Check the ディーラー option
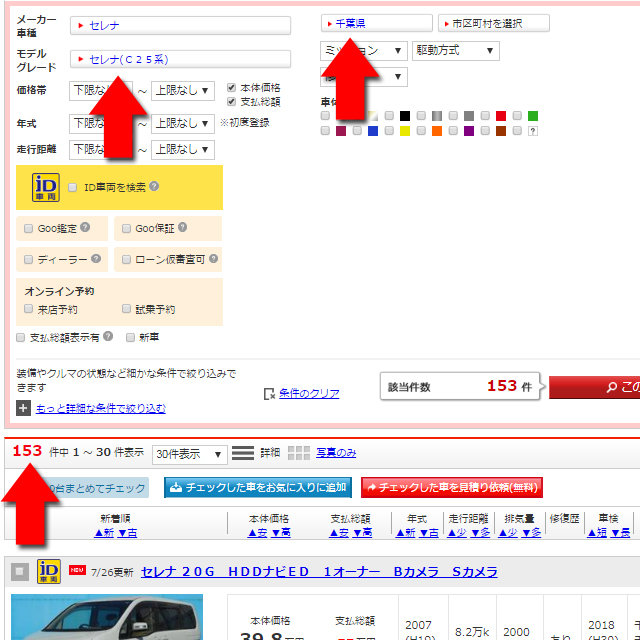Viewport: 640px width, 640px height. [x=28, y=259]
